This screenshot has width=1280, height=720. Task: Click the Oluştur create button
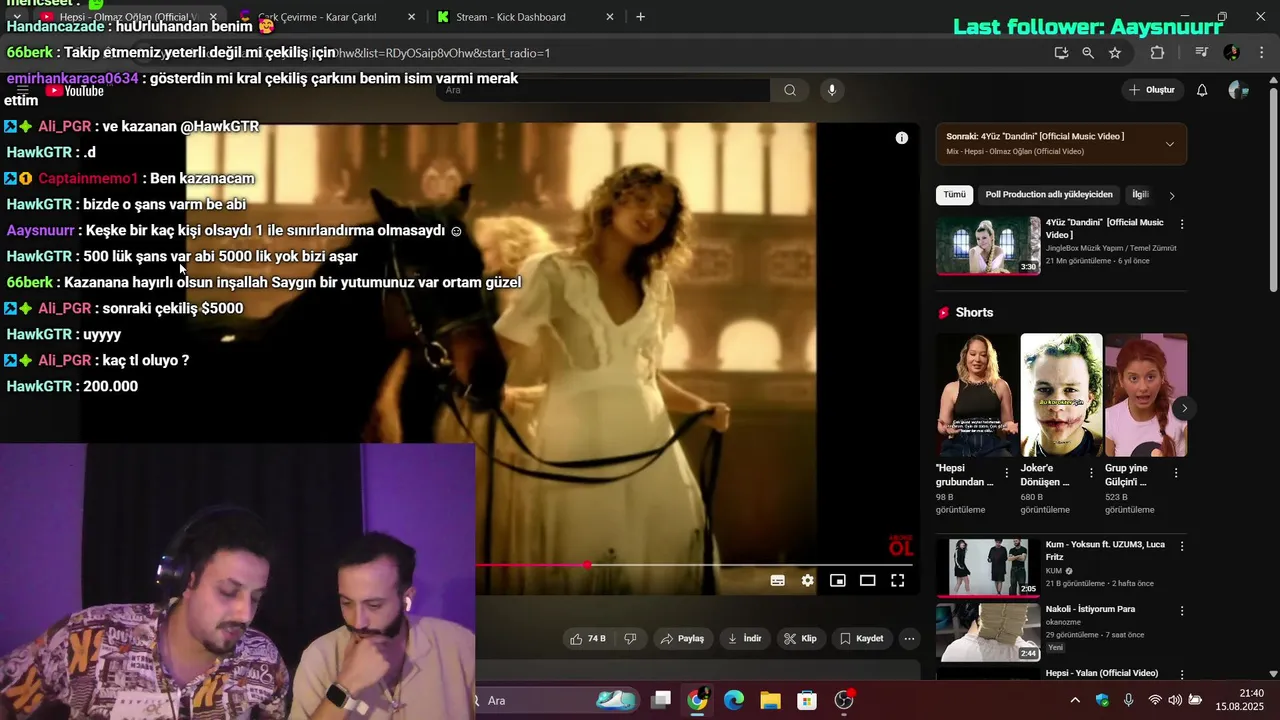coord(1151,90)
